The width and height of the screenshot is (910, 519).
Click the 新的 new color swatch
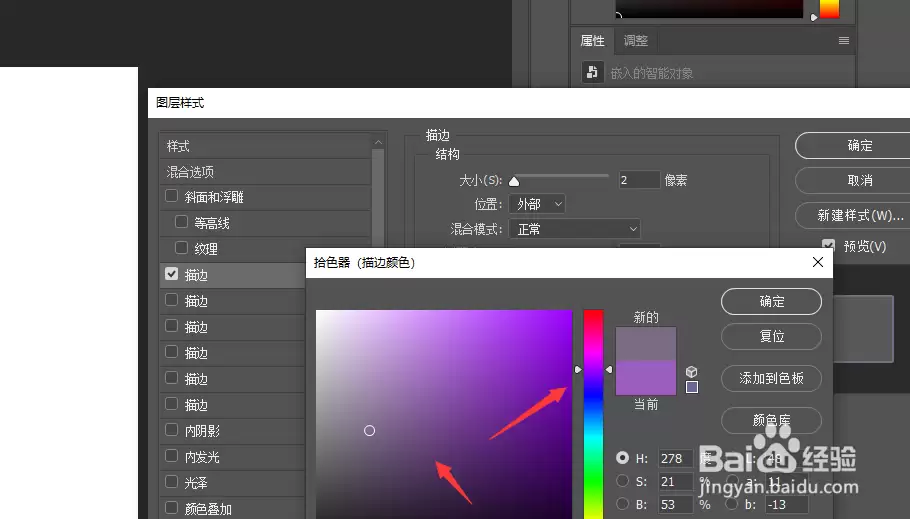pos(646,343)
